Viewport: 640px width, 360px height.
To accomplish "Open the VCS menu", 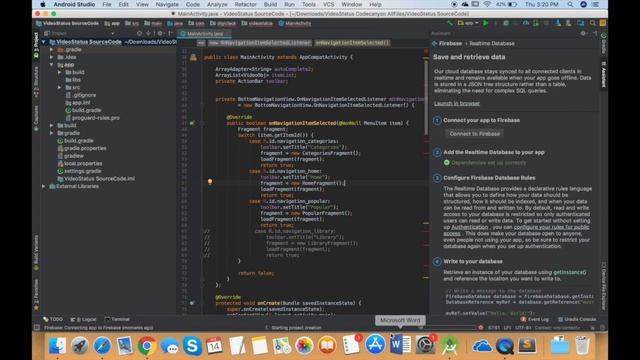I will coord(329,4).
